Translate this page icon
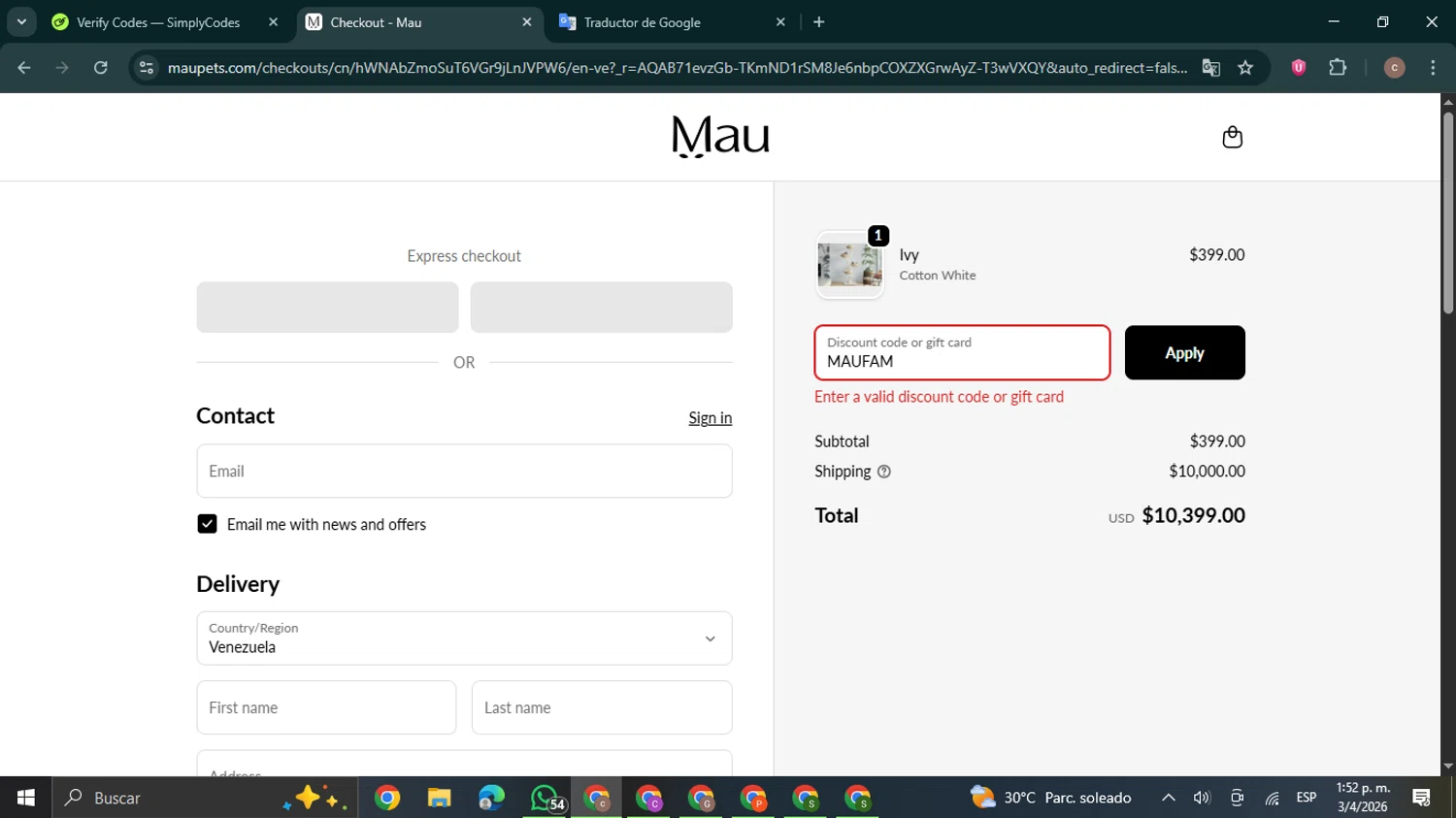The image size is (1456, 818). [1210, 68]
